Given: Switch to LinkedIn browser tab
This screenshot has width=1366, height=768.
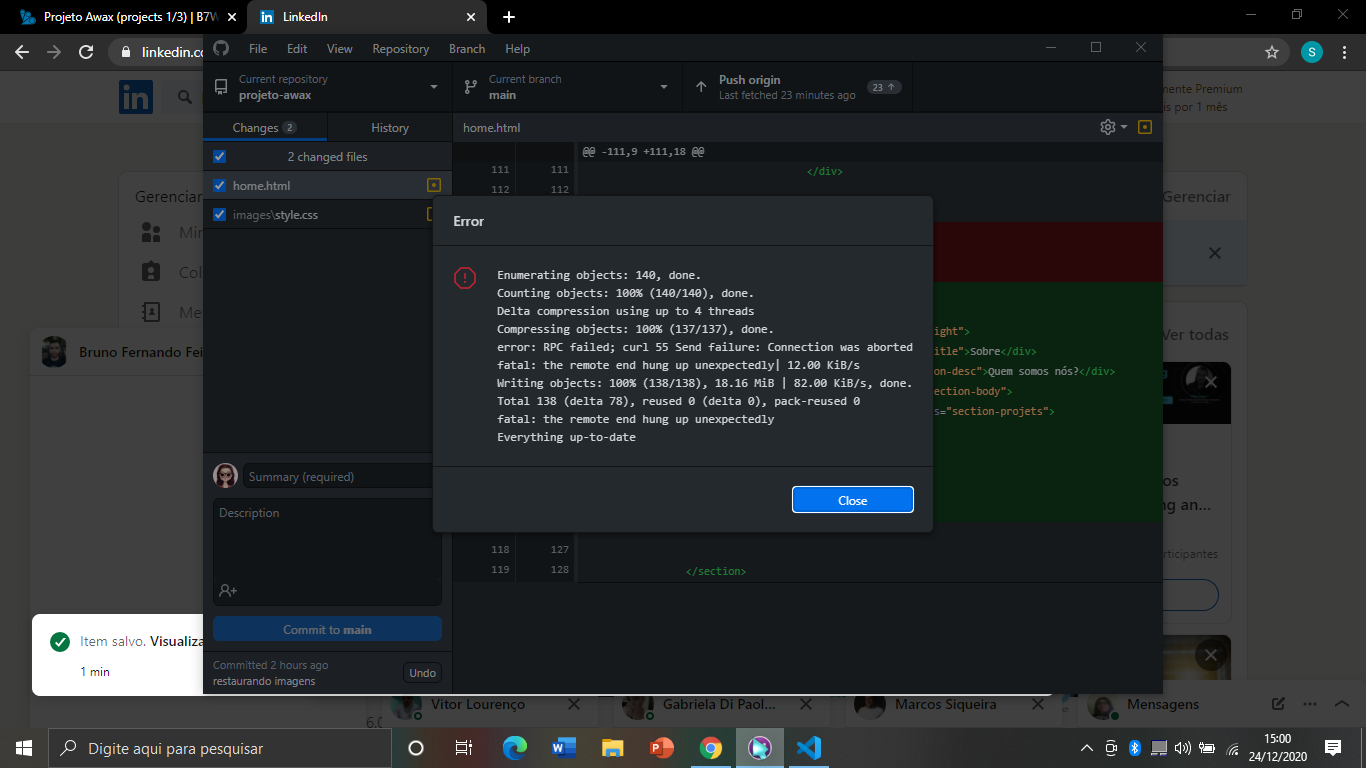Looking at the screenshot, I should coord(366,17).
